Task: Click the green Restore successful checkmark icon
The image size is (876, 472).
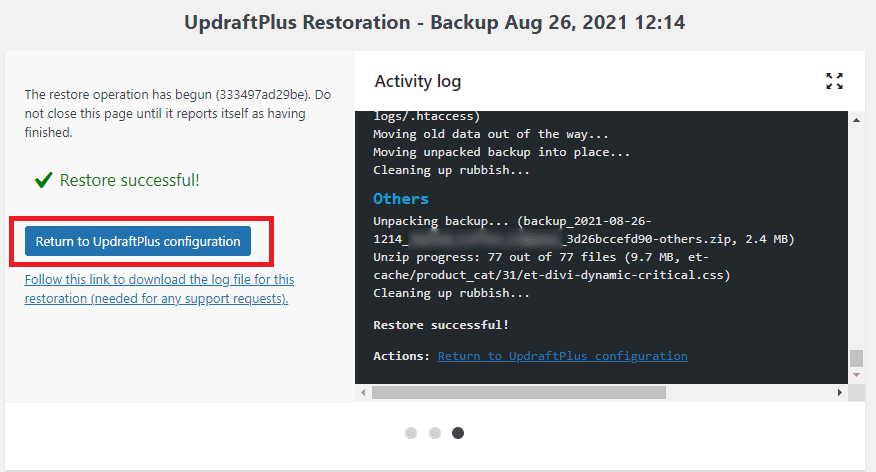Action: 43,180
